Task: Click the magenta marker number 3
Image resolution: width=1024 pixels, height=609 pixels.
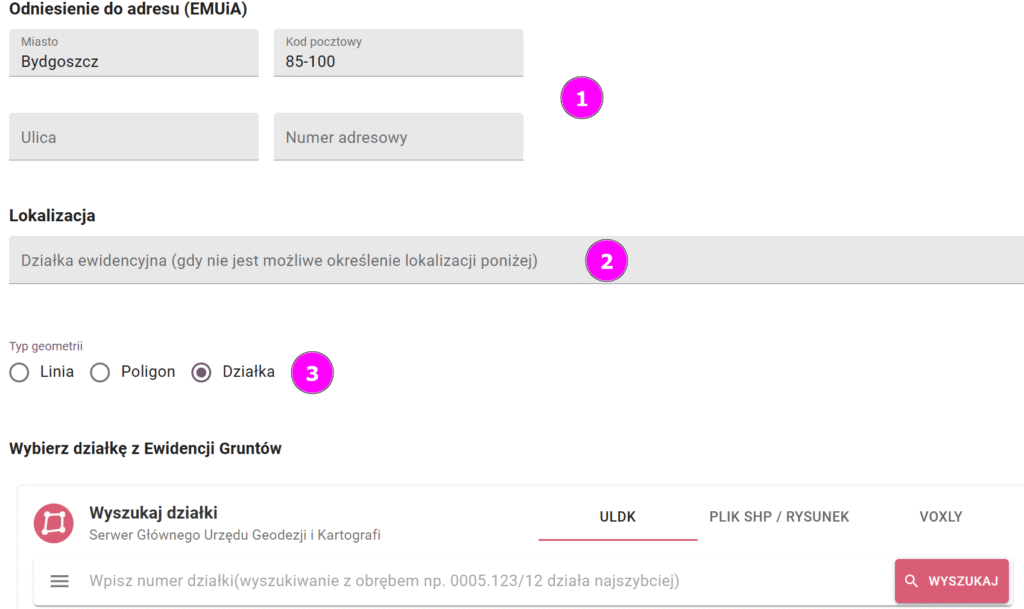Action: tap(312, 373)
